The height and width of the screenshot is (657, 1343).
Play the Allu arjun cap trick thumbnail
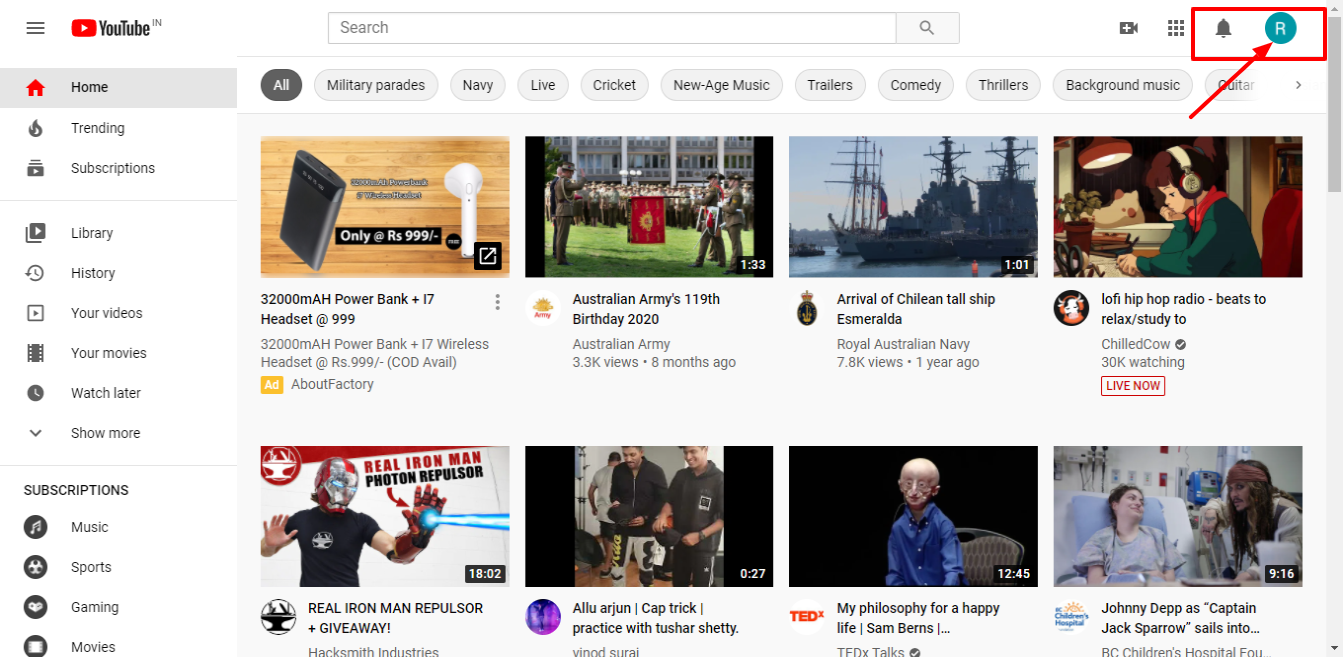point(649,516)
